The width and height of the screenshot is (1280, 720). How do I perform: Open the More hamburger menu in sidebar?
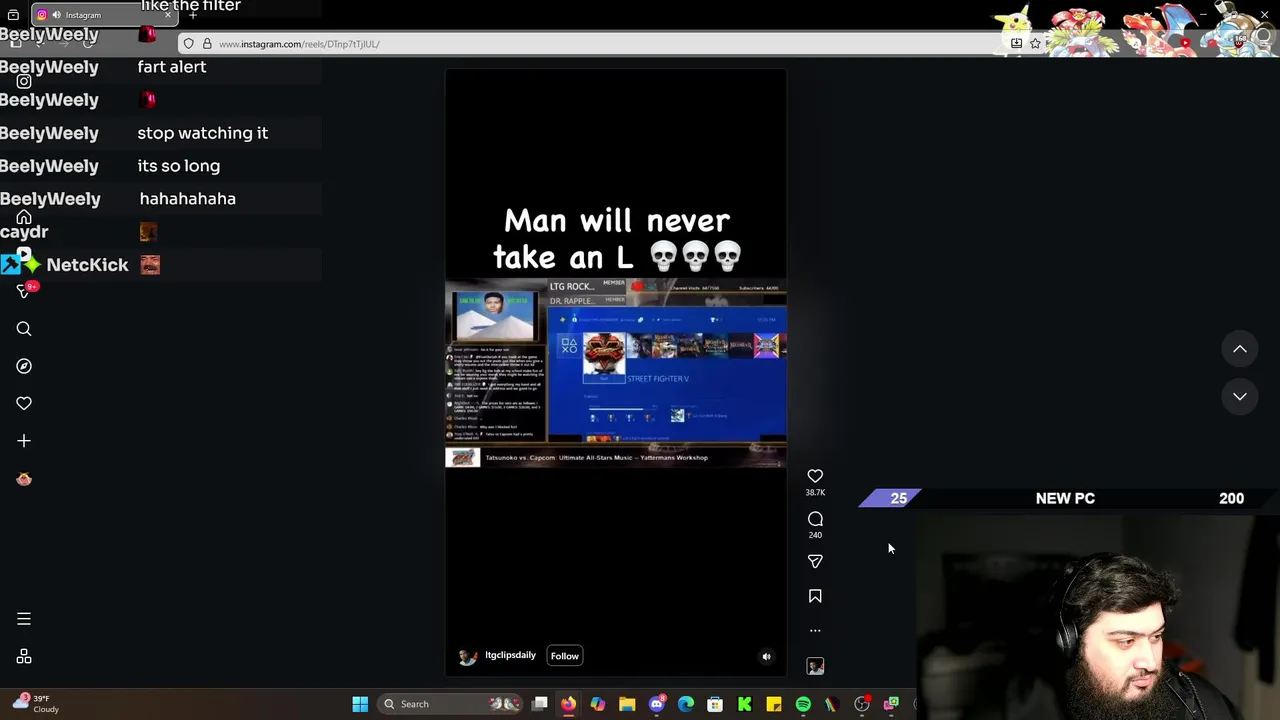click(x=24, y=619)
